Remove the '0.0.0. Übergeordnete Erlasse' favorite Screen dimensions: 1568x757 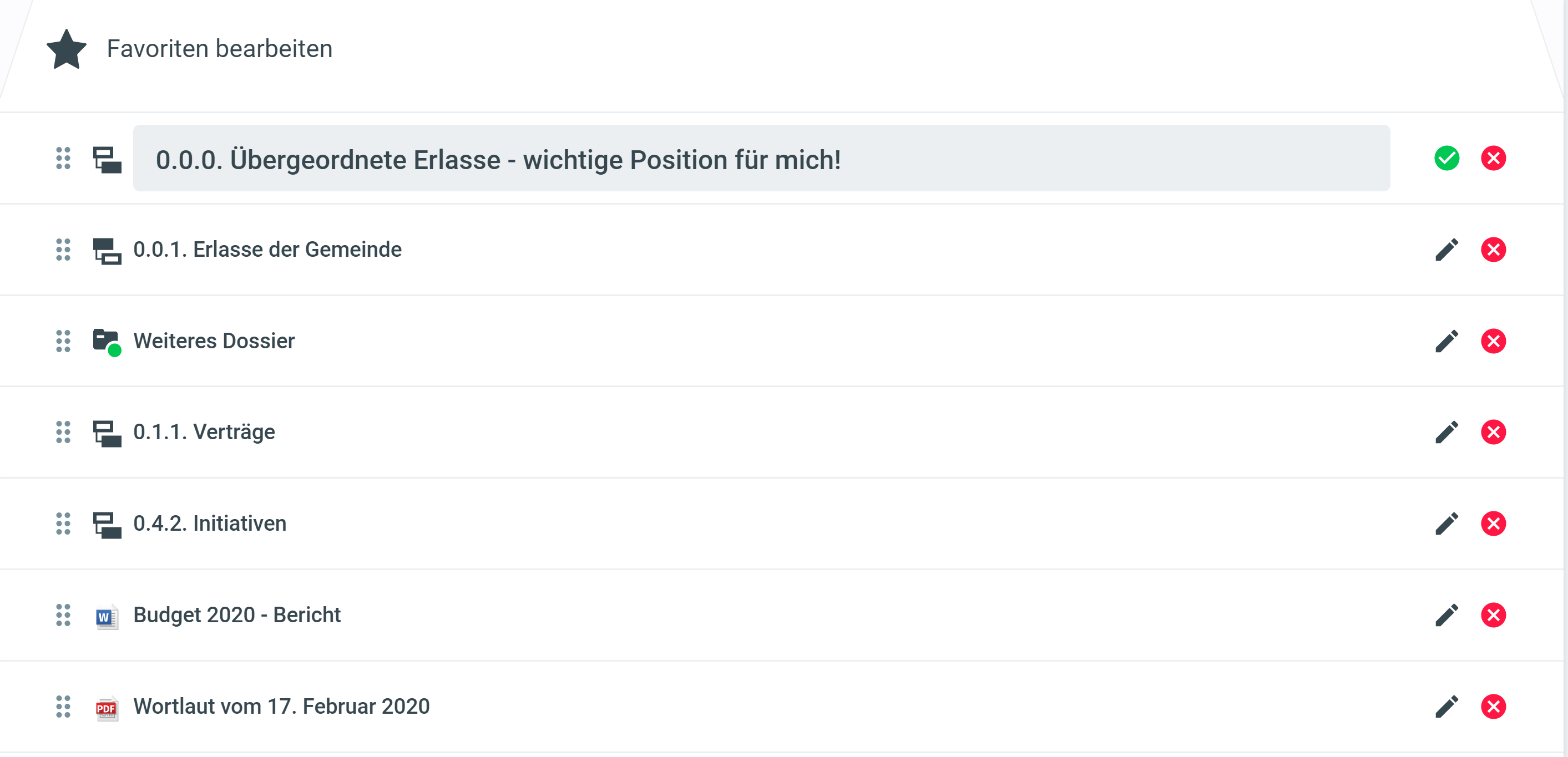pyautogui.click(x=1493, y=158)
